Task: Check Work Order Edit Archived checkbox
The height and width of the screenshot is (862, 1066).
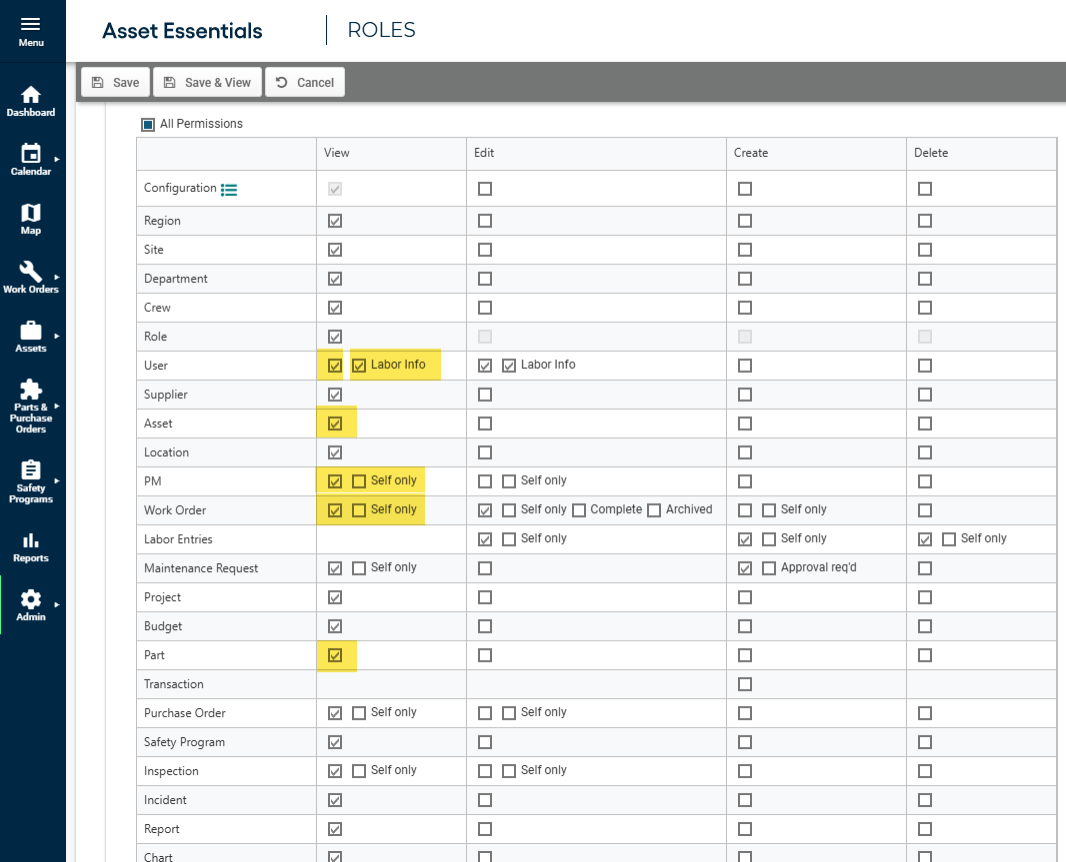Action: click(x=654, y=511)
